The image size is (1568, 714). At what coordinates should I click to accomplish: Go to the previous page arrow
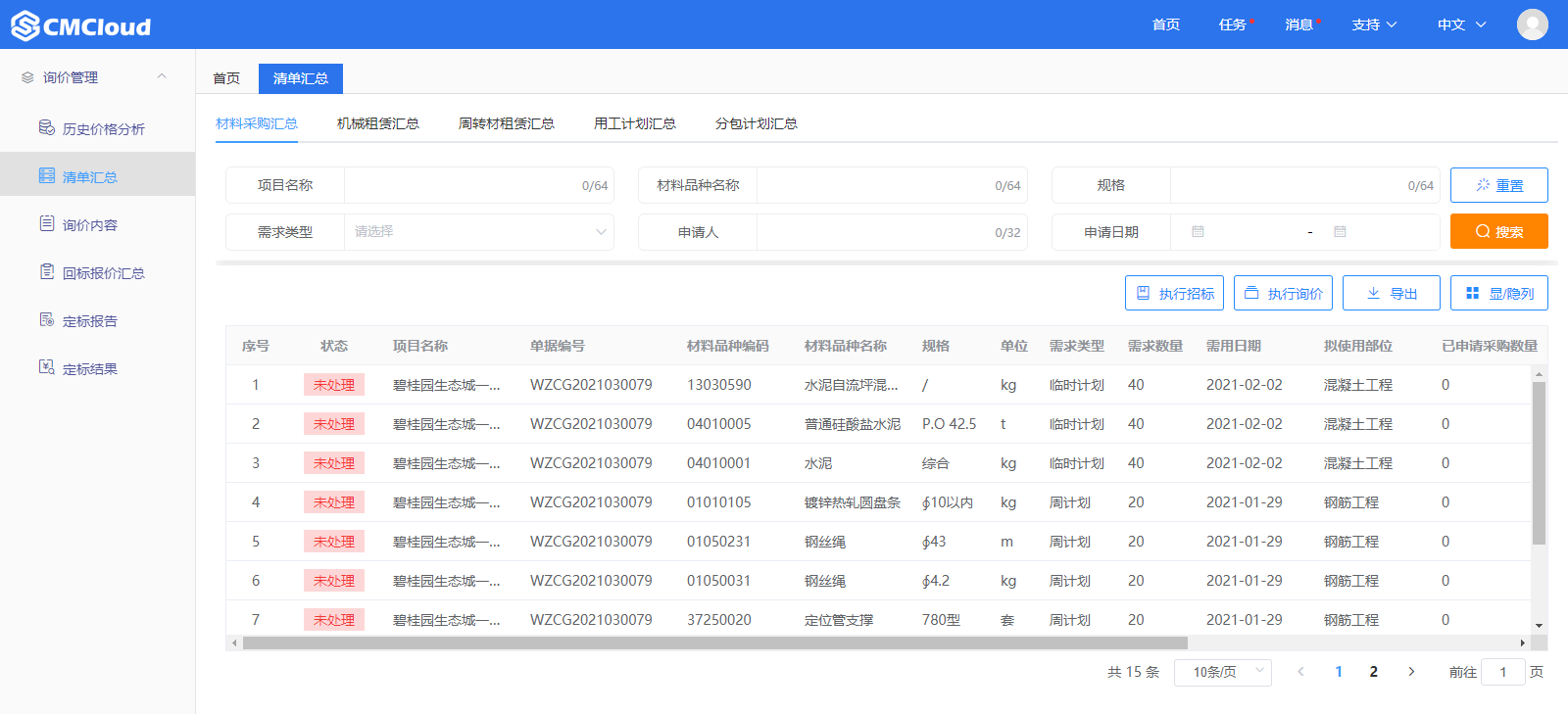[x=1300, y=672]
